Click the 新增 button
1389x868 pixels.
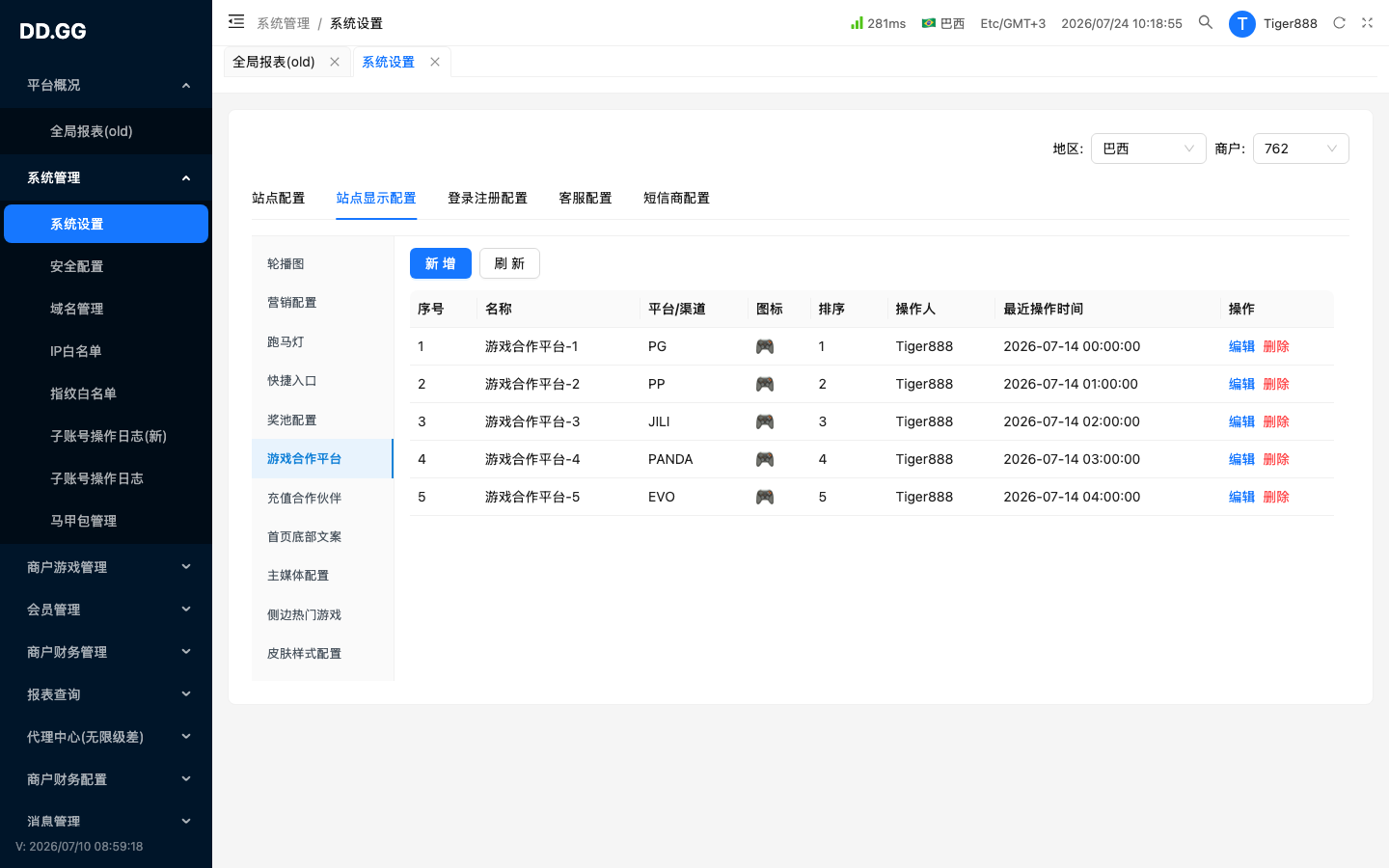point(441,263)
